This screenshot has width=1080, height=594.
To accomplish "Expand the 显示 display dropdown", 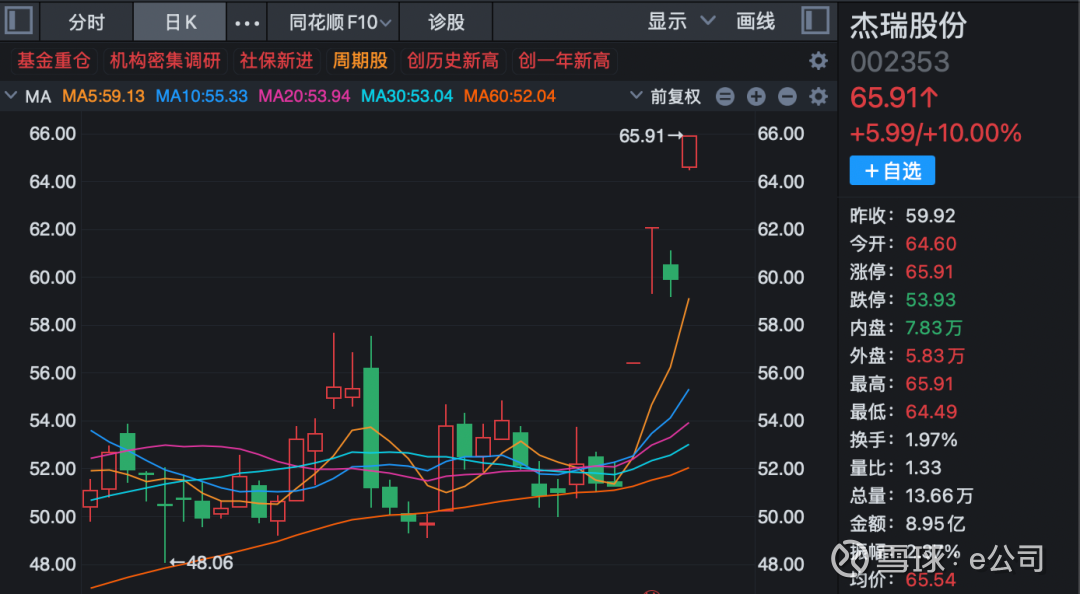I will coord(681,21).
